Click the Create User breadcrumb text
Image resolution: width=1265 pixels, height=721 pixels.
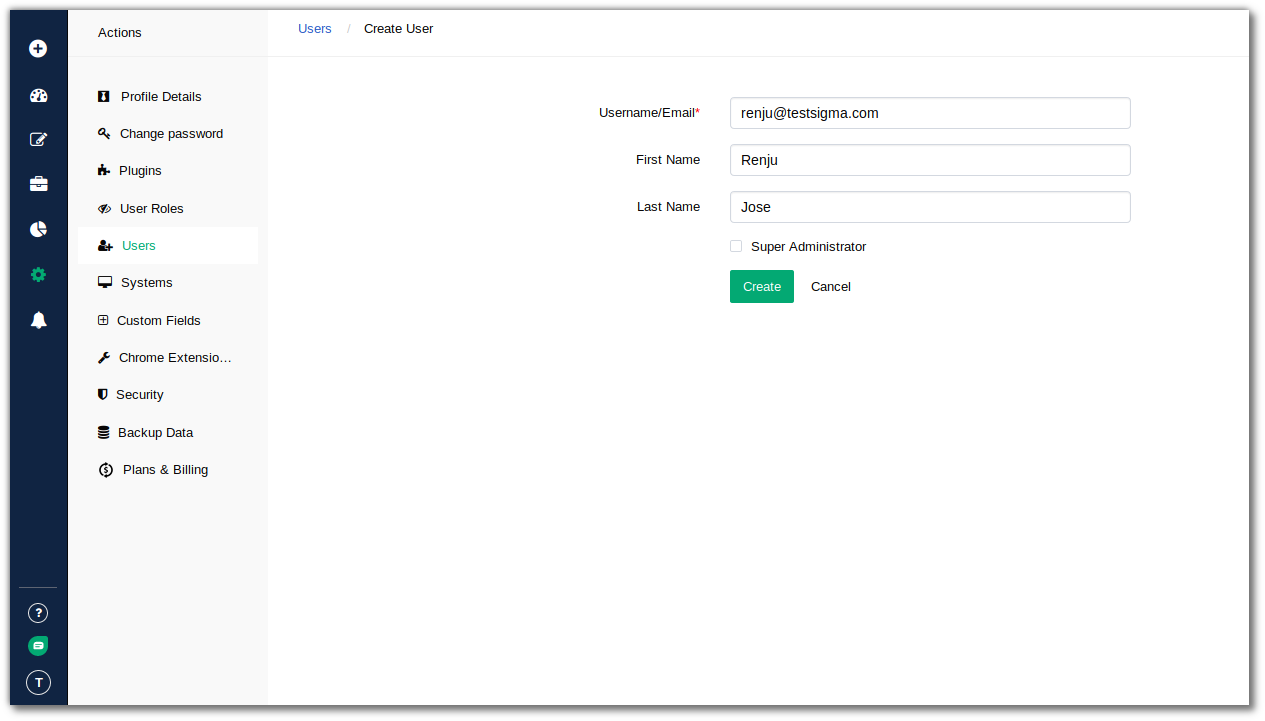click(399, 29)
